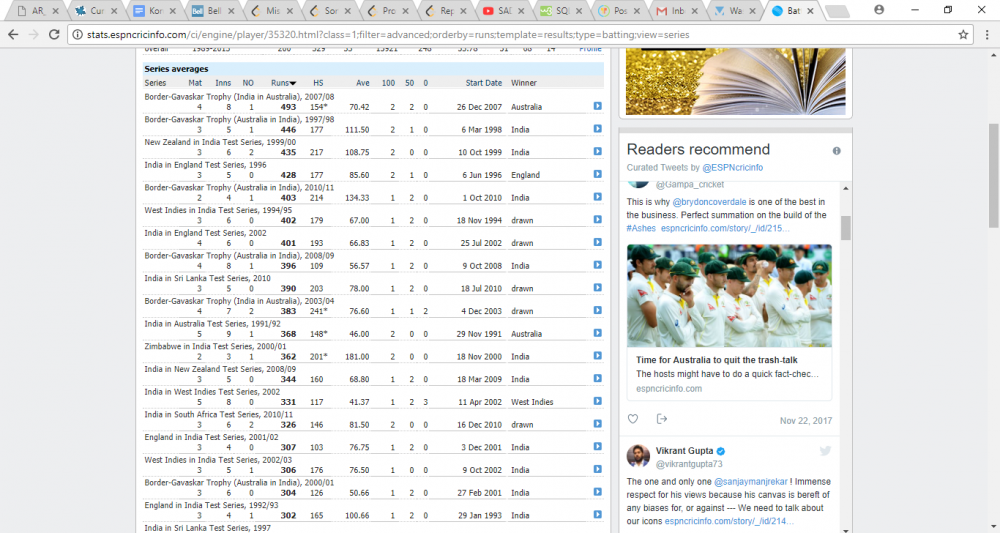Open details arrow for India in South Africa 2010/11
The image size is (1000, 533).
click(598, 423)
